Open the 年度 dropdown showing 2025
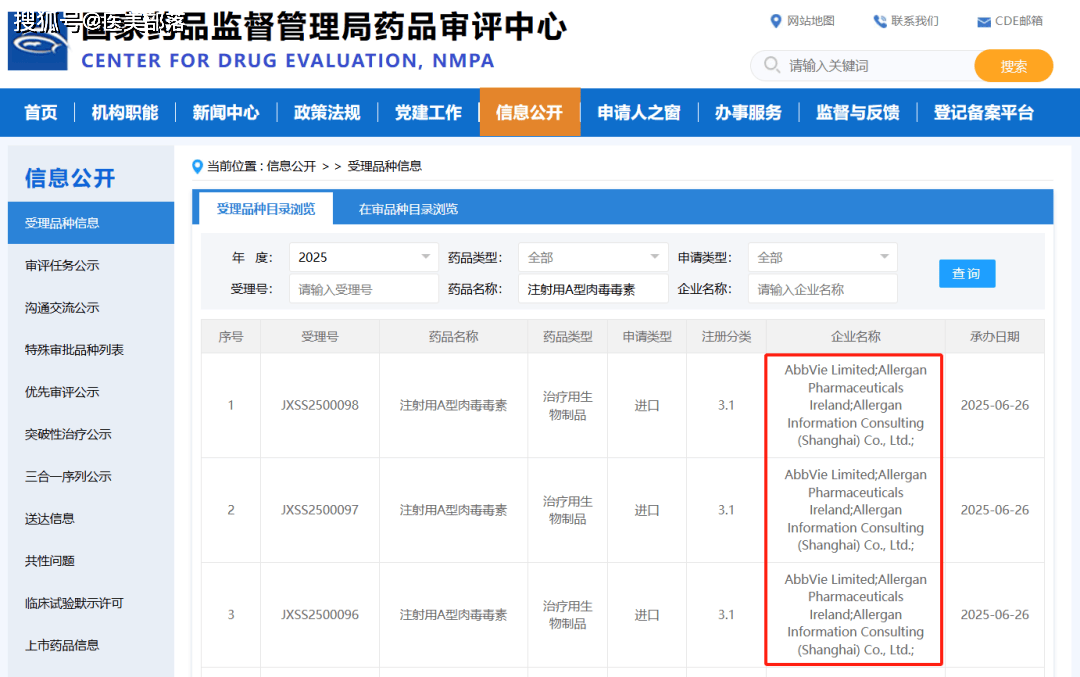The height and width of the screenshot is (677, 1080). [x=364, y=258]
